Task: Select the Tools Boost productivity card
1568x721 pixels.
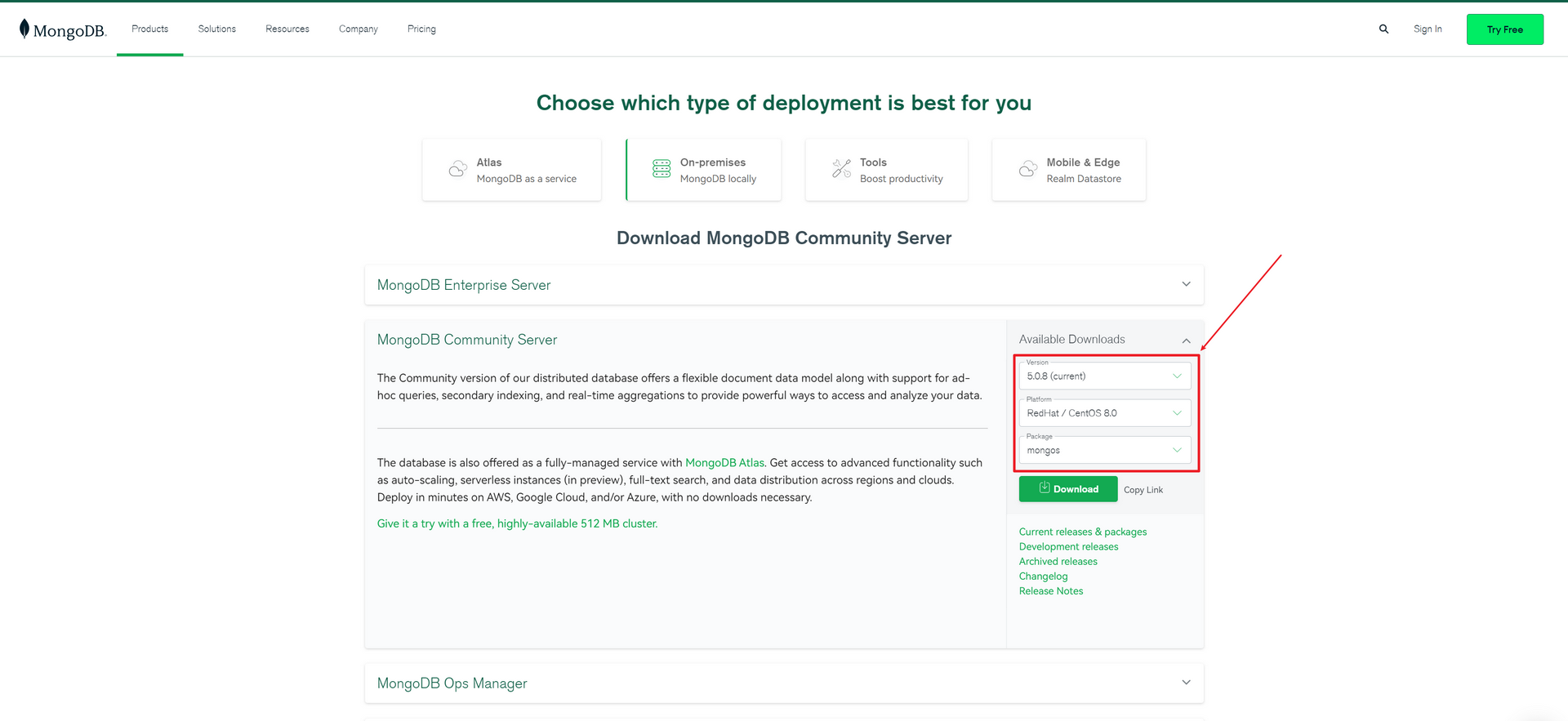Action: click(887, 170)
